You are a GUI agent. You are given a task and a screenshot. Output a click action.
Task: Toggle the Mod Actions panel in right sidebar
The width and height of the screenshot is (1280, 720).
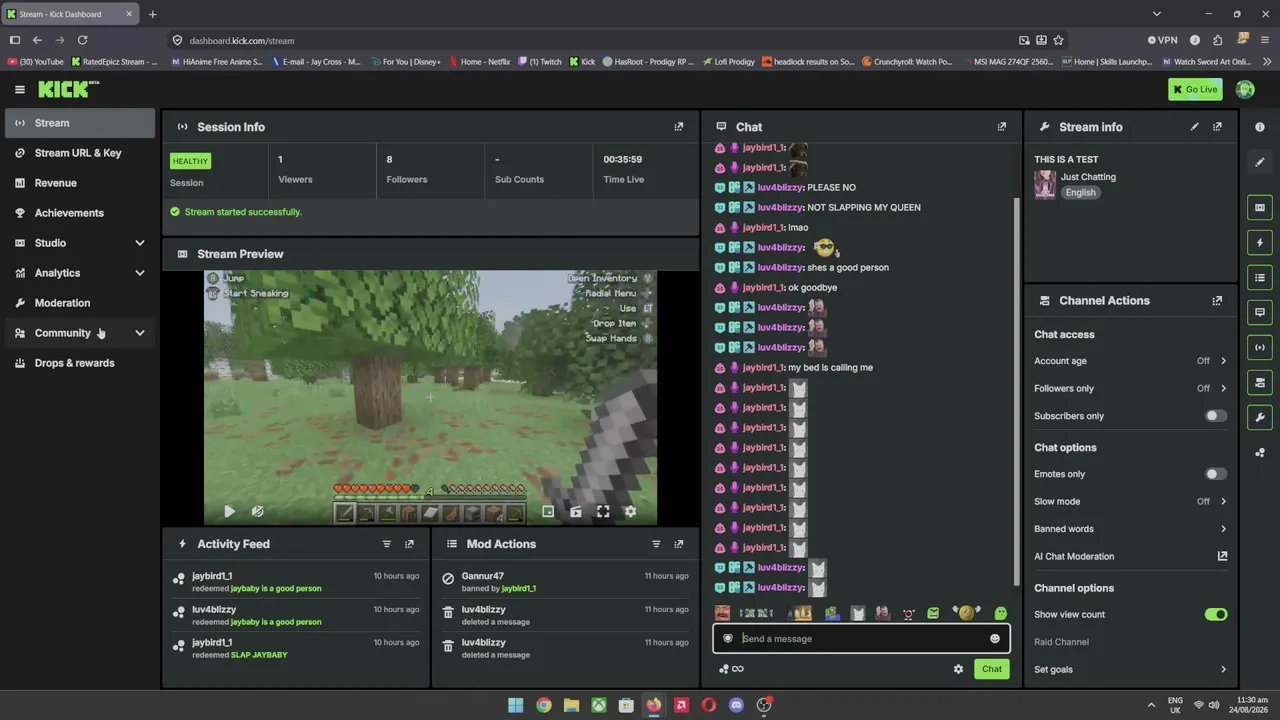(1260, 278)
